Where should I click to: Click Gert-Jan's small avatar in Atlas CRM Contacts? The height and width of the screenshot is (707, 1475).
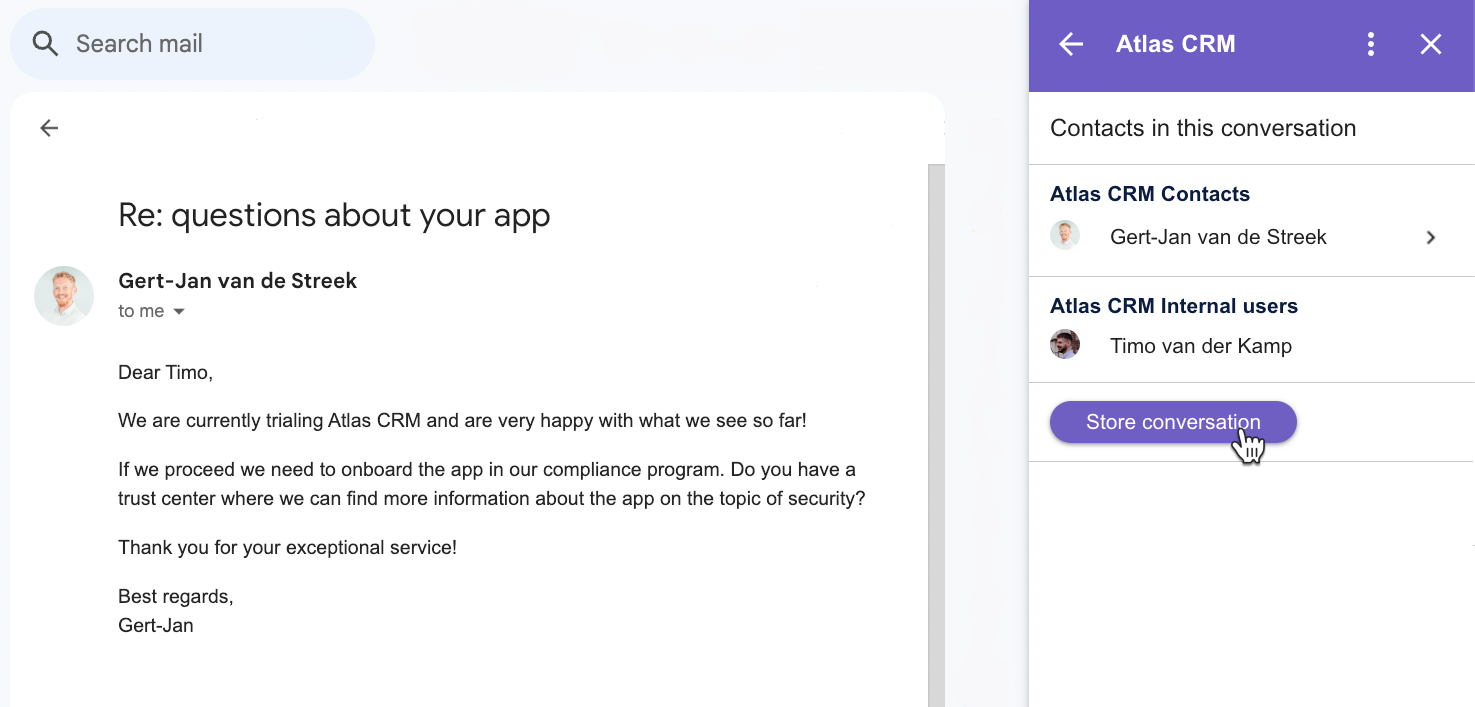[x=1065, y=236]
